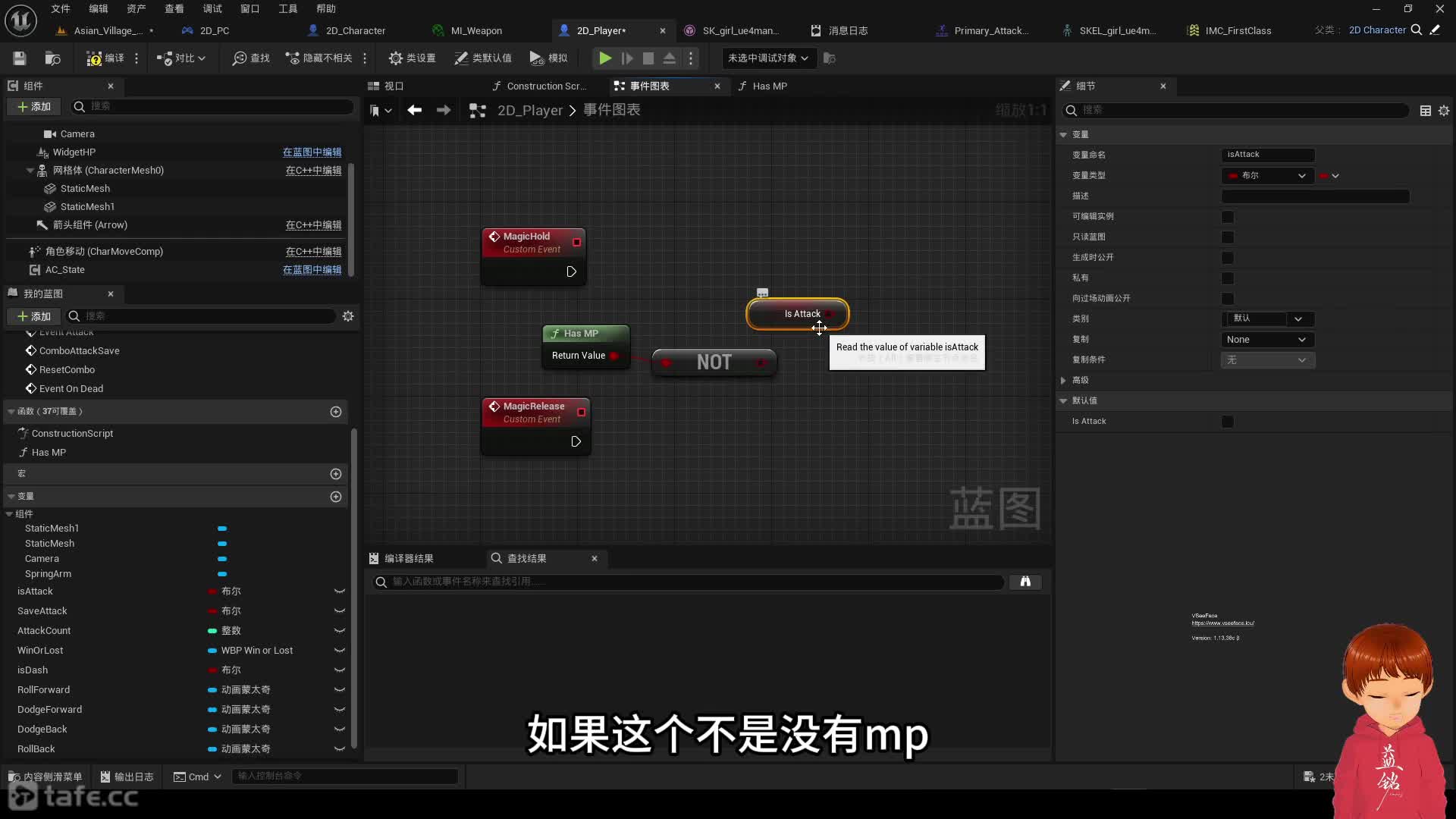Collapse the 函数 functions section

click(x=11, y=412)
